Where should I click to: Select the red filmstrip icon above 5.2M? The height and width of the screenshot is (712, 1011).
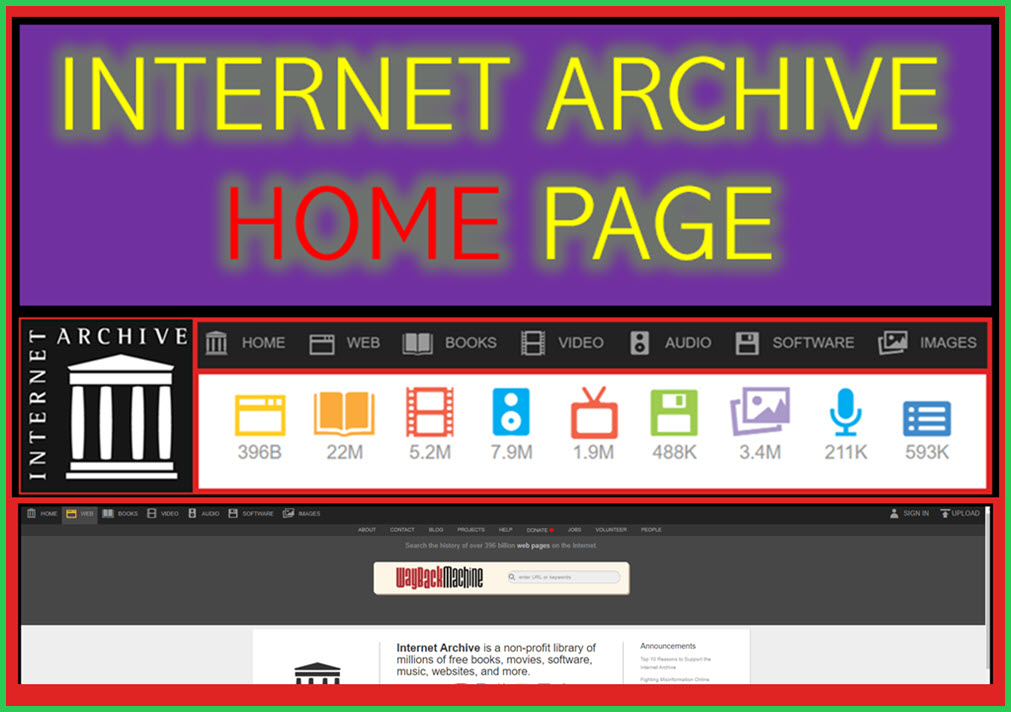pyautogui.click(x=429, y=411)
